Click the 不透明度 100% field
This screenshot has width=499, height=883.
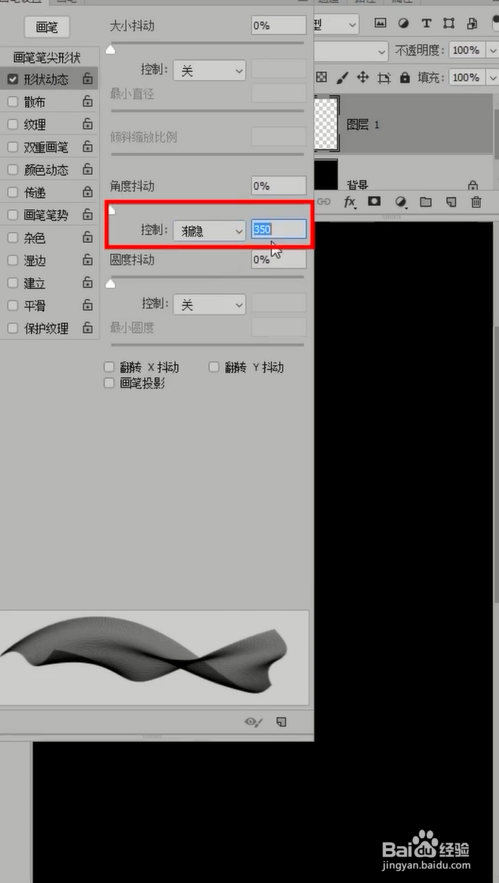coord(467,50)
